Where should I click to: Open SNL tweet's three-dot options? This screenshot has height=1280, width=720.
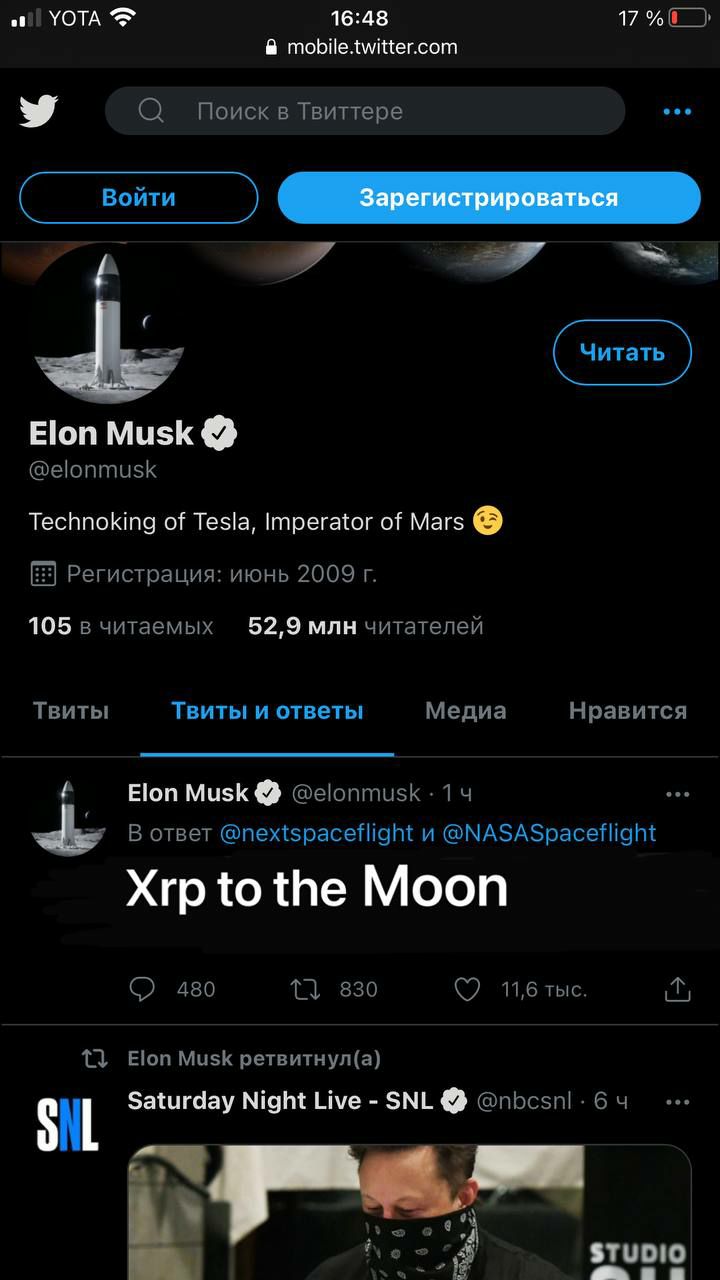677,1102
